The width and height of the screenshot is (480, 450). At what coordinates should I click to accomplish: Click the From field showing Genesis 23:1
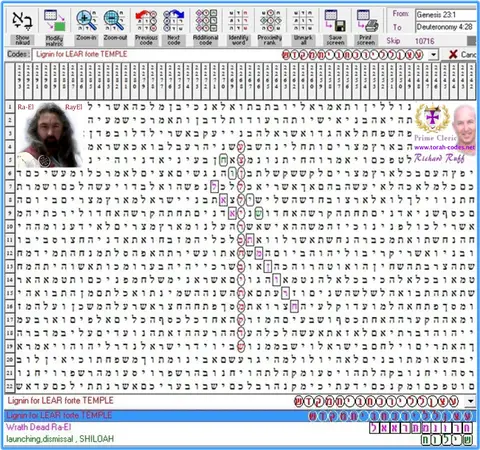point(446,15)
